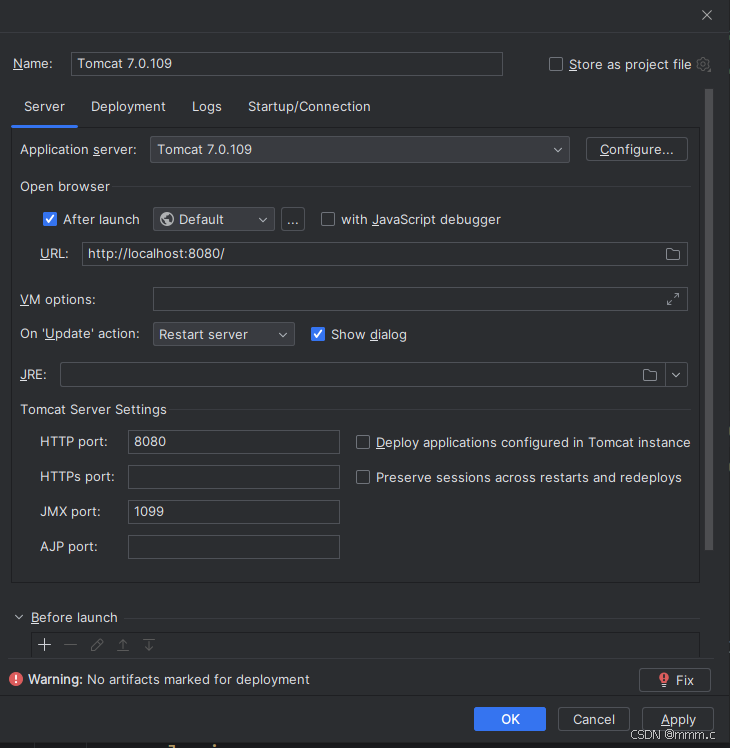Open Application server dropdown
Screen dimensions: 730x748
[360, 150]
